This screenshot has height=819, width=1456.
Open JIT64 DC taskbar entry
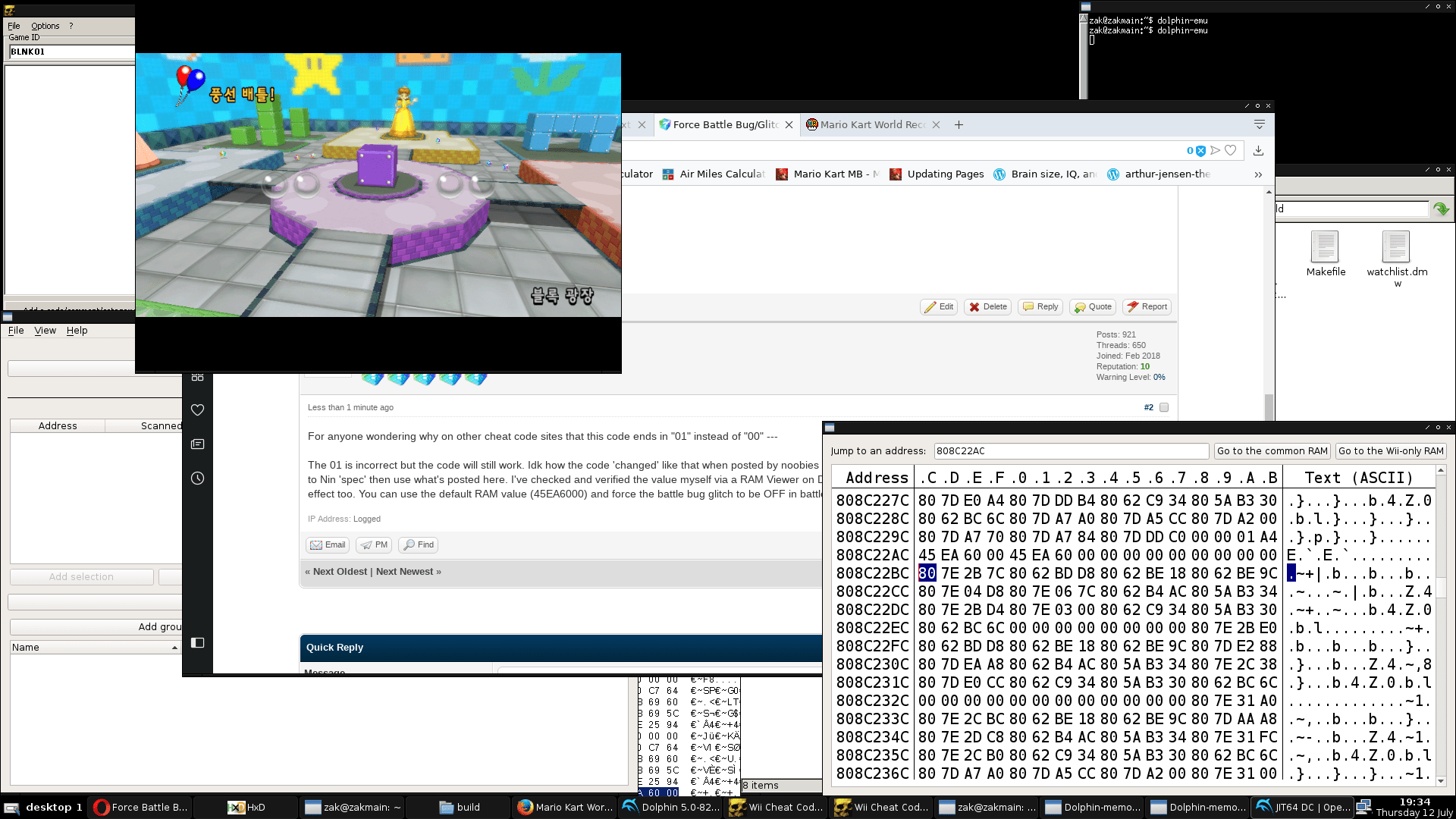pos(1302,808)
